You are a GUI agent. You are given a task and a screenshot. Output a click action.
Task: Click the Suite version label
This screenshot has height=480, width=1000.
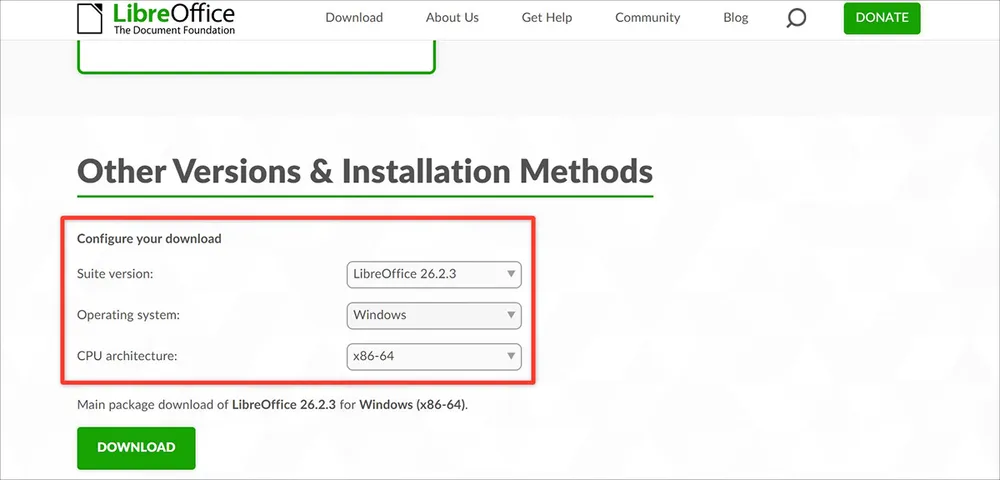coord(115,275)
